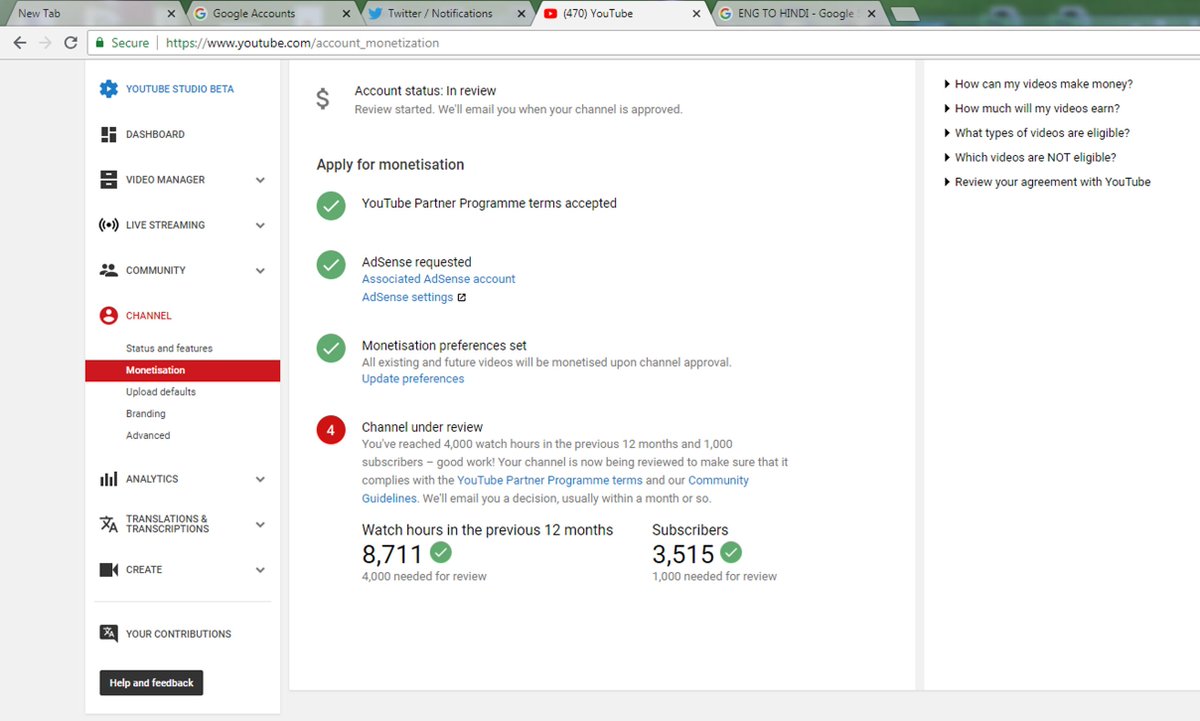Expand the Live Streaming chevron
This screenshot has width=1200, height=721.
[260, 226]
